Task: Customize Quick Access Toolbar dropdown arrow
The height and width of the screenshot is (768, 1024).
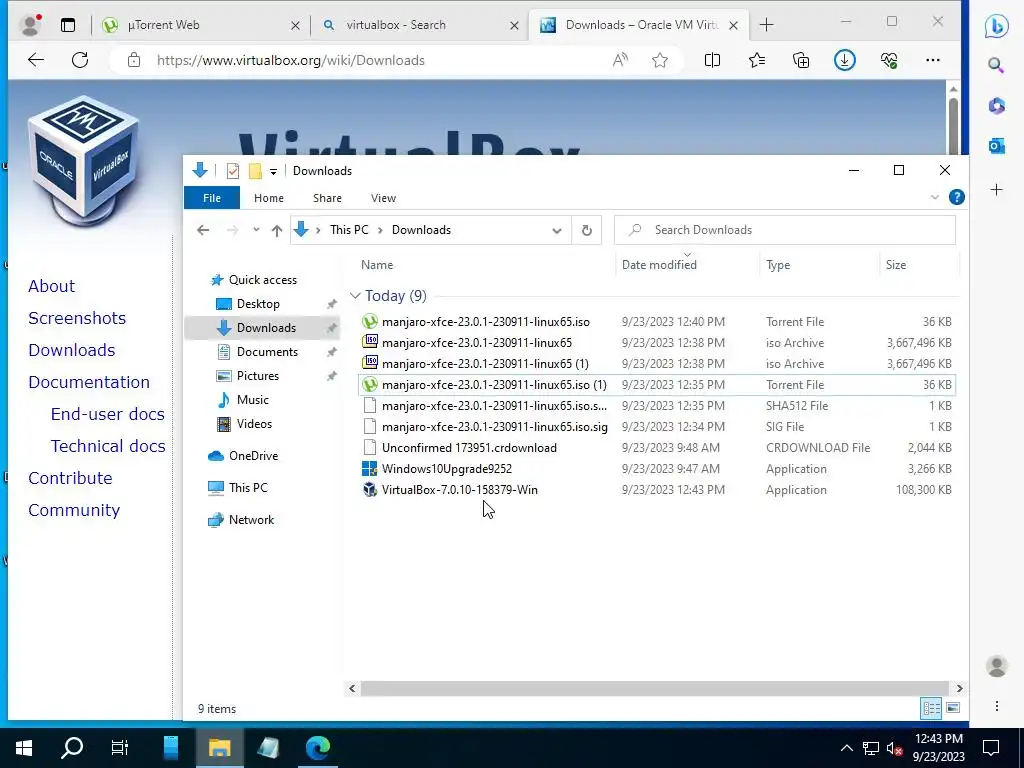Action: (274, 172)
